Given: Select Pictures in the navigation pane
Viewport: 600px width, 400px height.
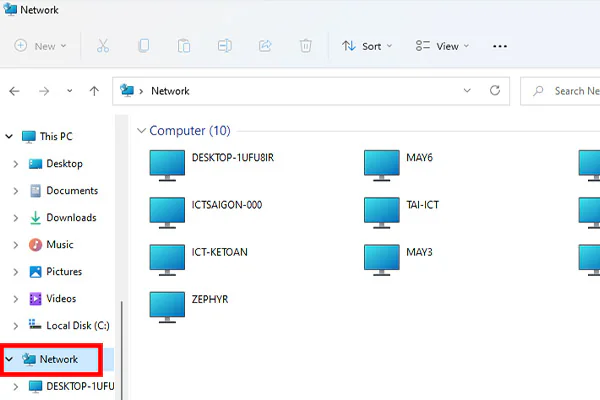Looking at the screenshot, I should 56,272.
